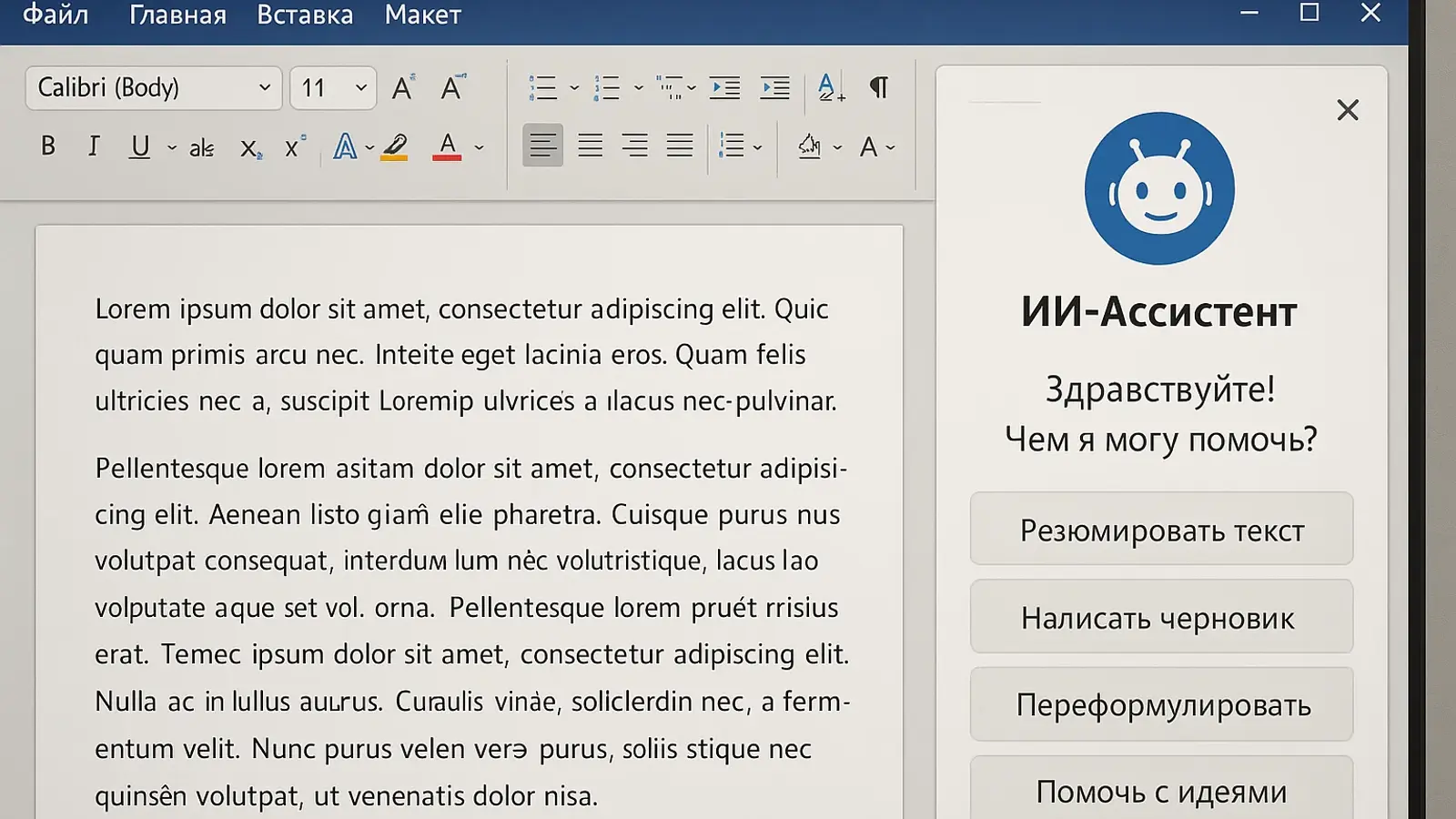Sort the selected text A to Z

point(830,87)
